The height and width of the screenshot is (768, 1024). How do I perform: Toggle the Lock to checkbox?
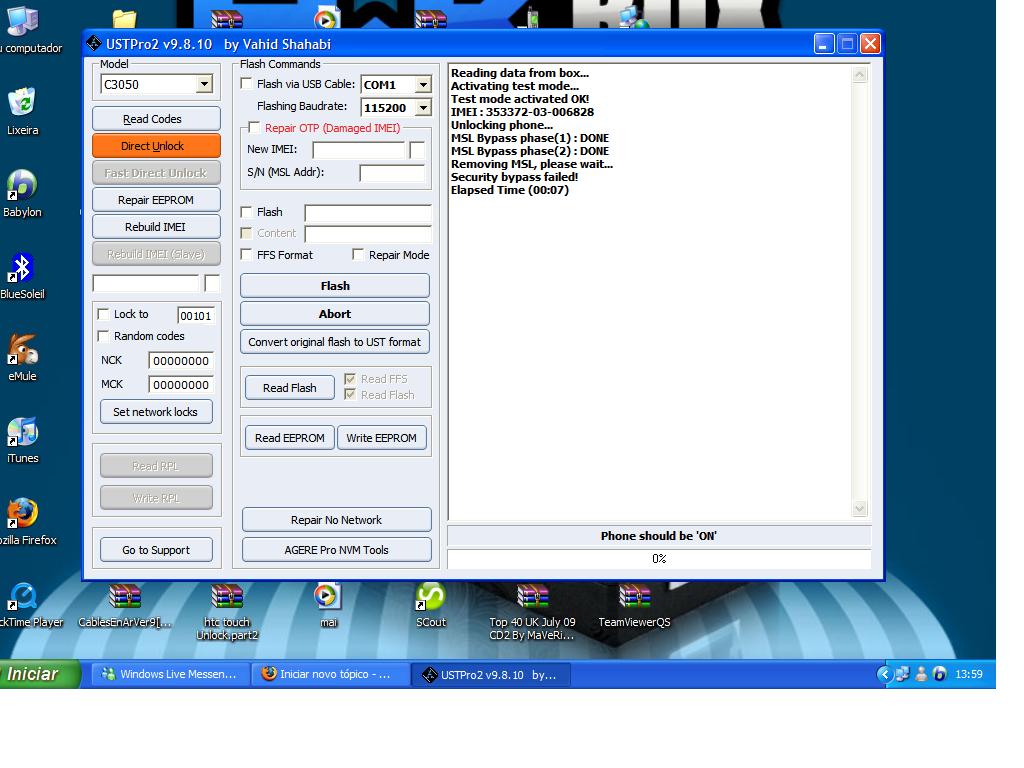pos(103,314)
